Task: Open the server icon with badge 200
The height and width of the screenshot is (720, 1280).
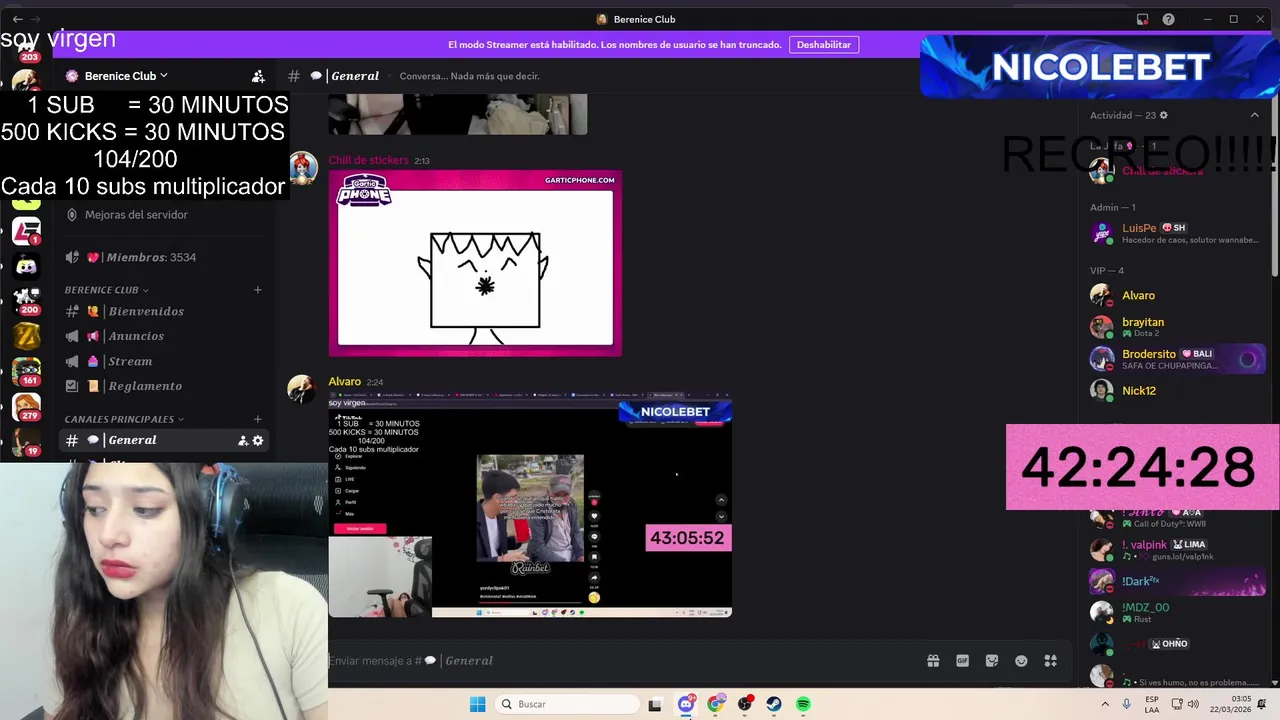Action: 26,300
